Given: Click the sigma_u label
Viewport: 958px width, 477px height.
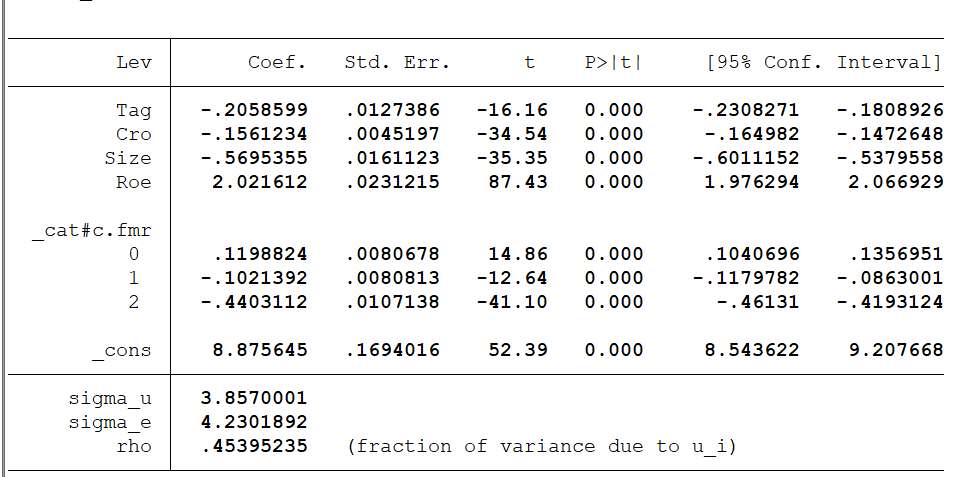Looking at the screenshot, I should point(110,398).
